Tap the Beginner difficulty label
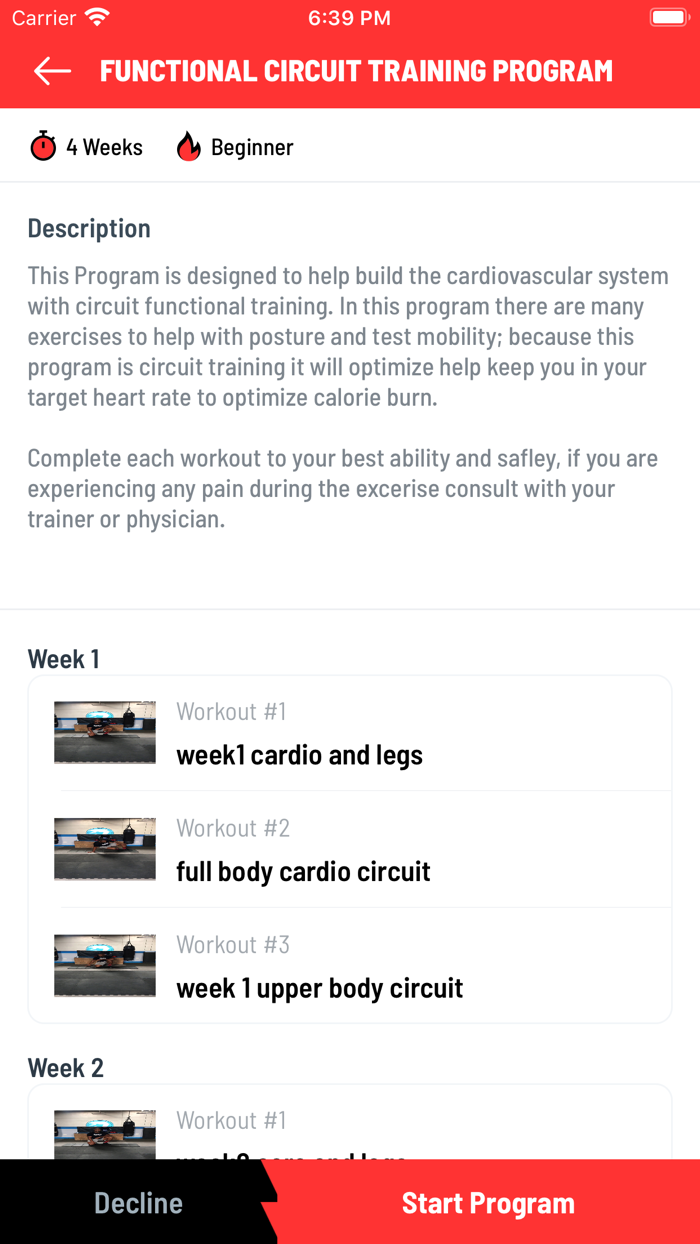700x1244 pixels. tap(251, 146)
